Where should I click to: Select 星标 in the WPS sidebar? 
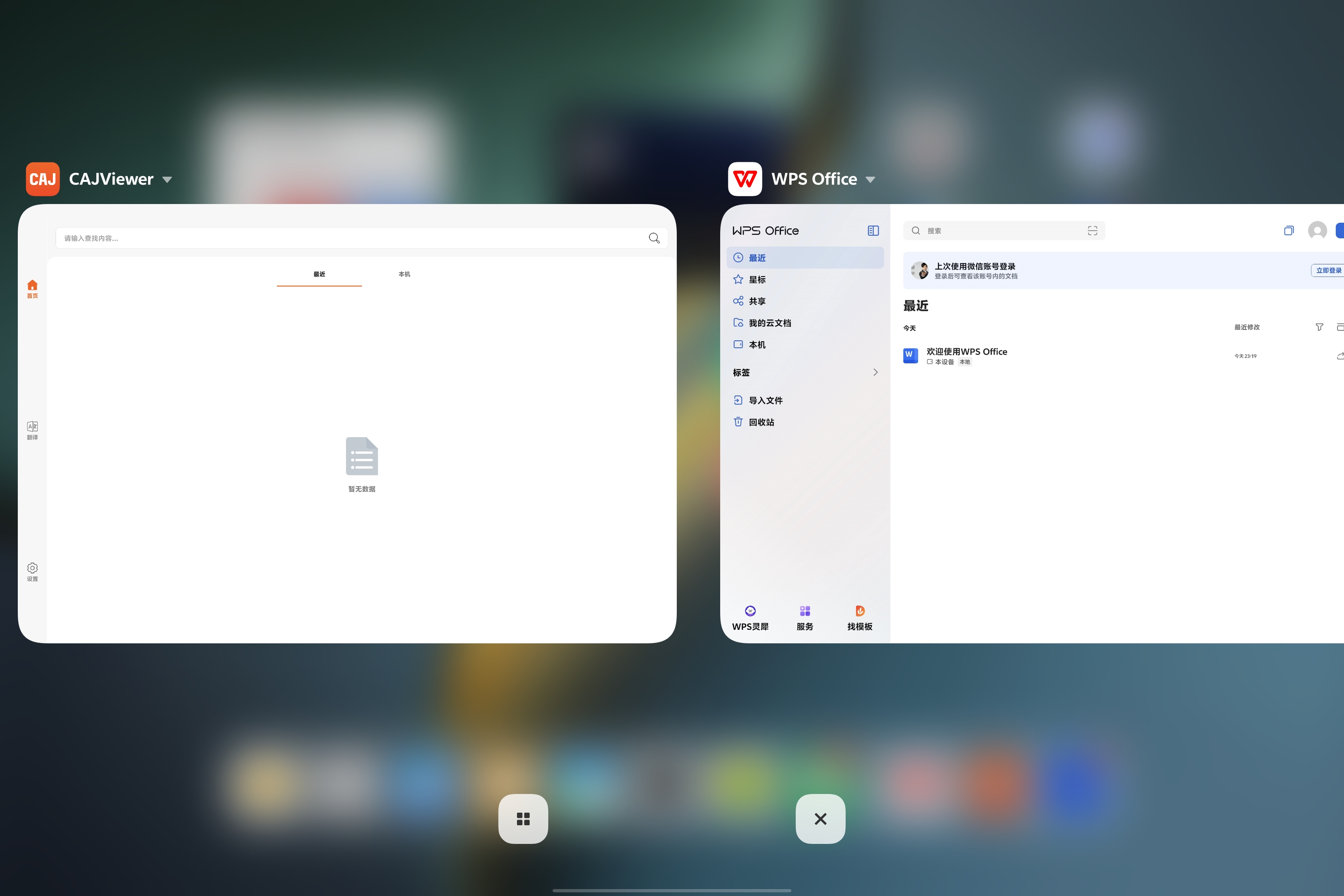pyautogui.click(x=805, y=280)
